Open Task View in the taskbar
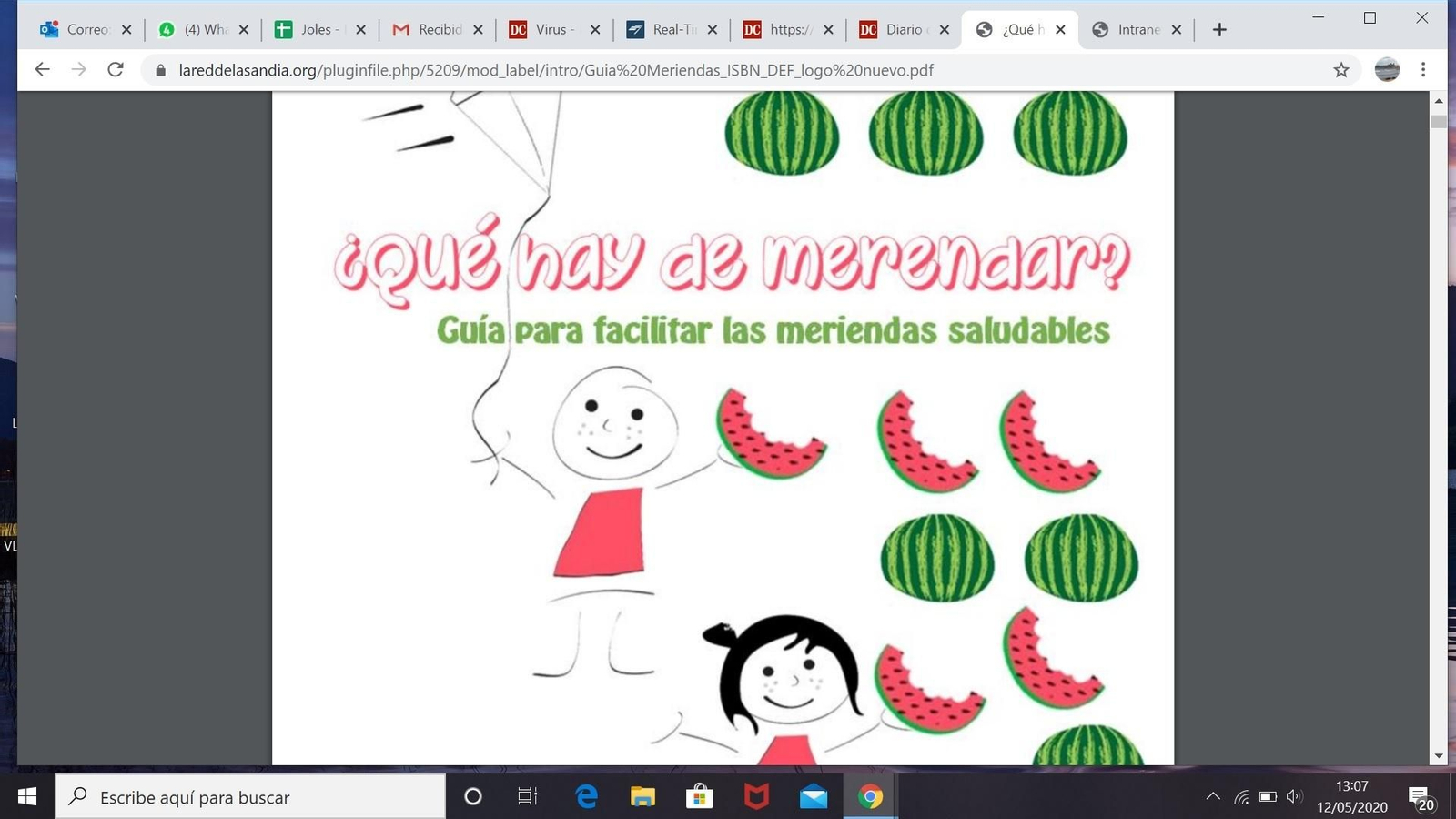The image size is (1456, 819). 528,797
